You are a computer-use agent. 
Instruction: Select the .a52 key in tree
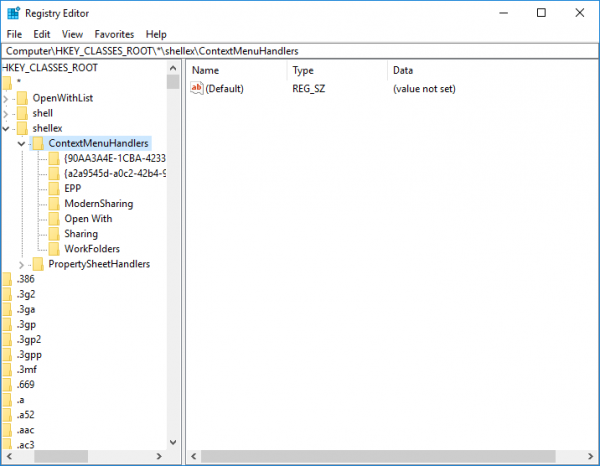click(x=25, y=415)
